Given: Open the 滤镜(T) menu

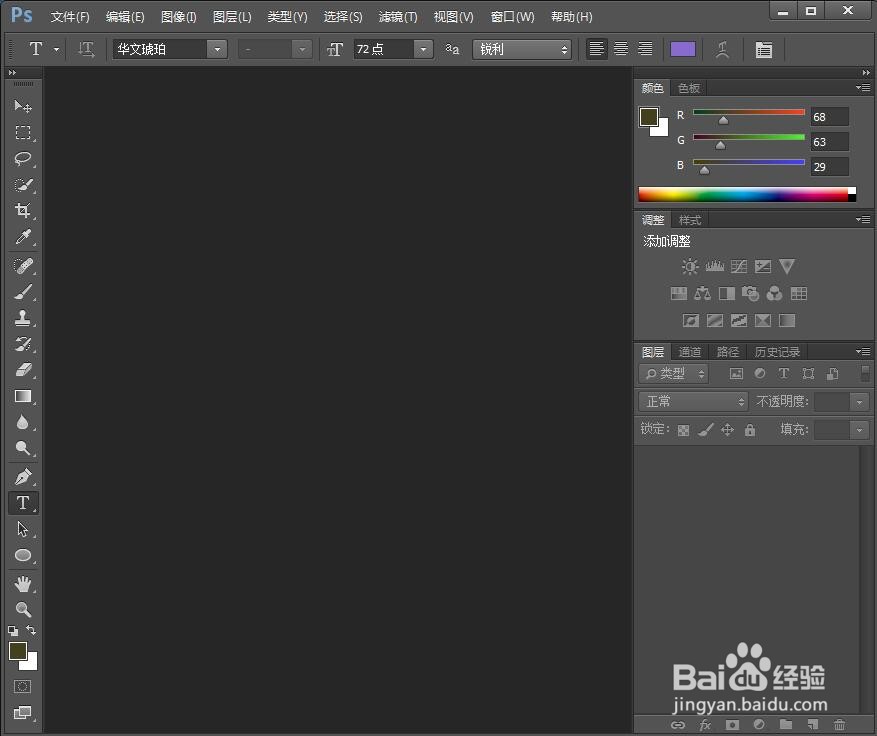Looking at the screenshot, I should click(398, 17).
